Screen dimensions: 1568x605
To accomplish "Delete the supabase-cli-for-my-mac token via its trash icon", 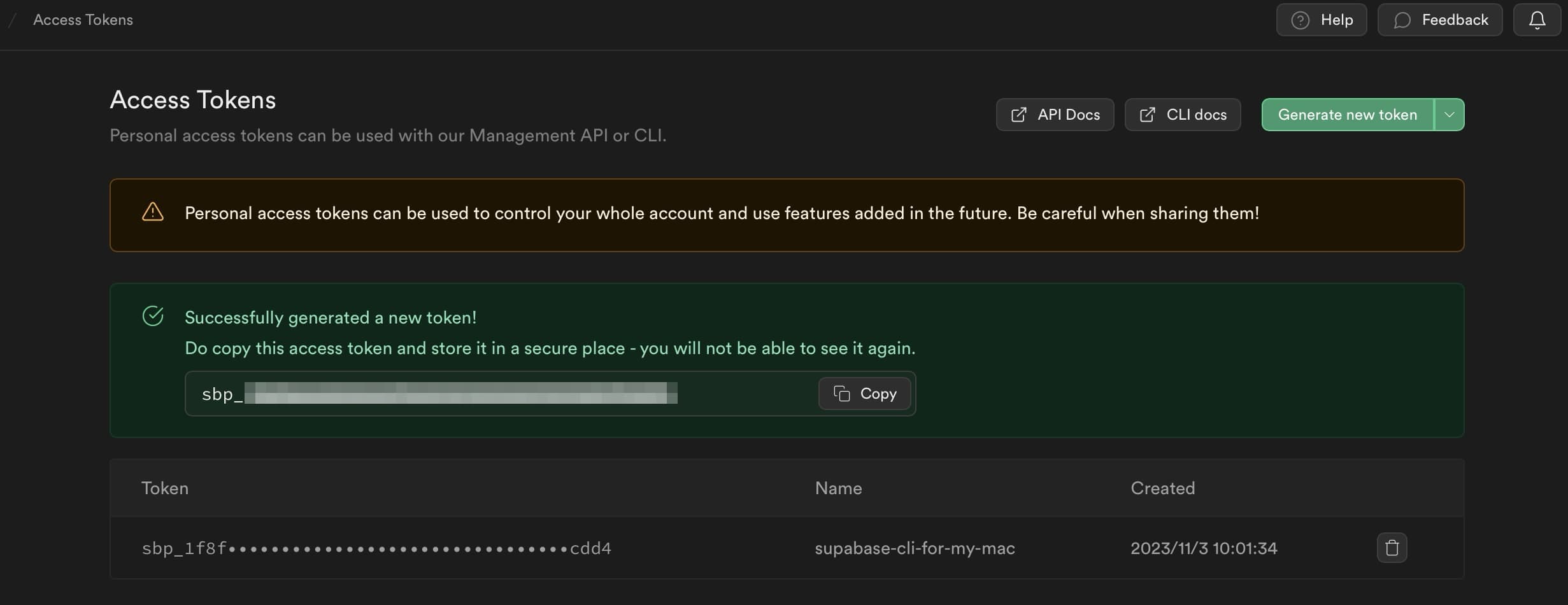I will (1392, 548).
